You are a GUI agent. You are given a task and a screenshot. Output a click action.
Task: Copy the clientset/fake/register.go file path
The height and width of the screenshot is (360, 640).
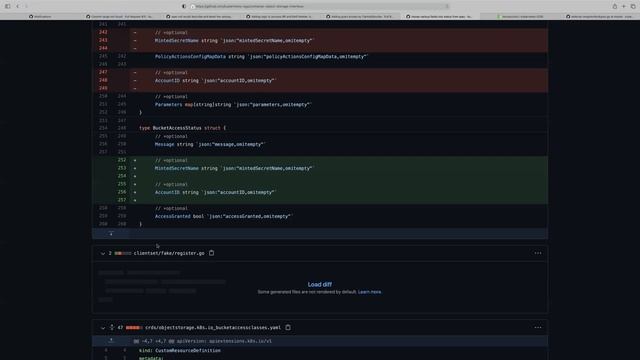tap(211, 253)
